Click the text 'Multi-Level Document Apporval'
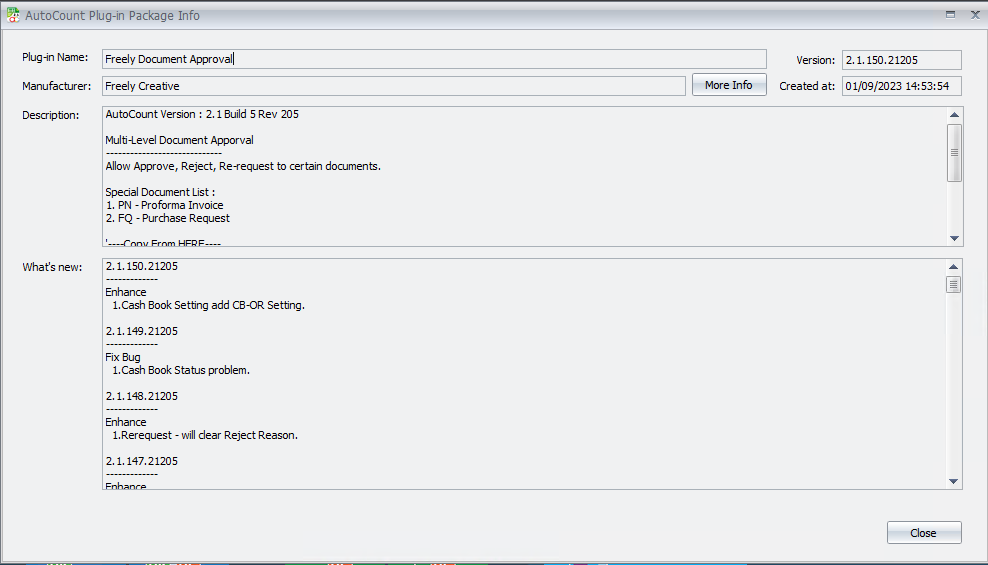The width and height of the screenshot is (988, 565). (180, 140)
